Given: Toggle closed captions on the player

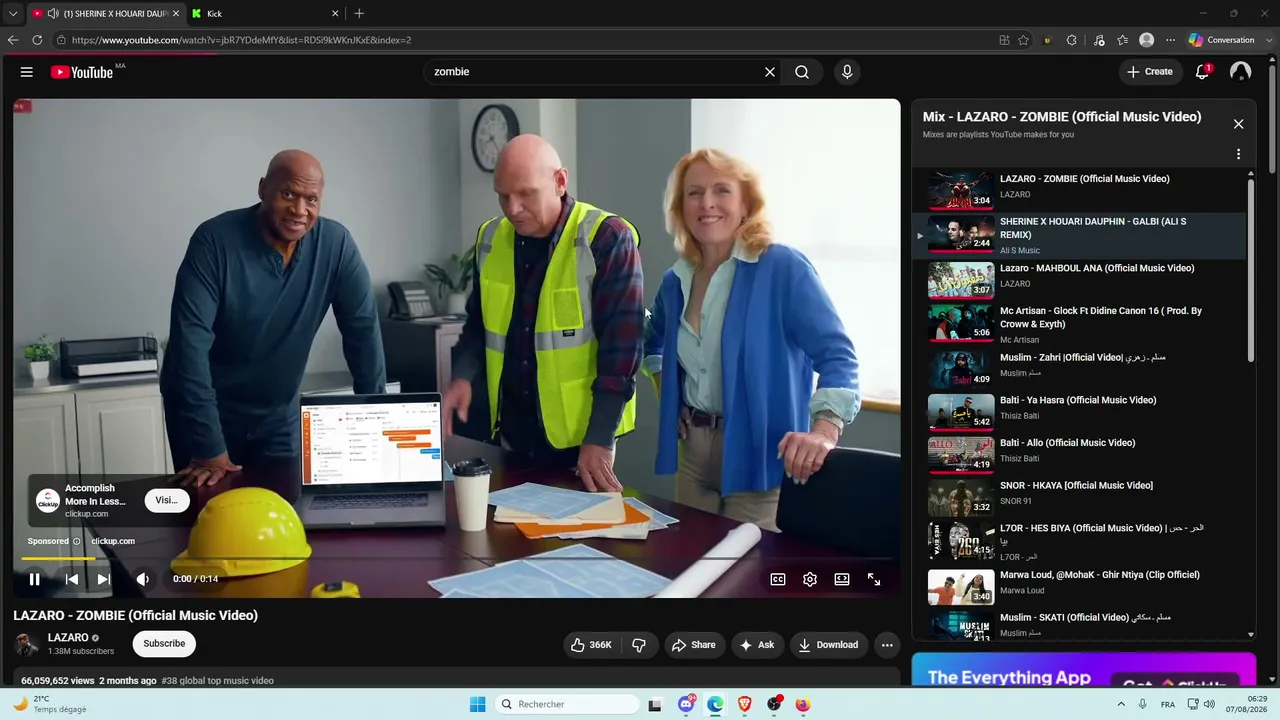Looking at the screenshot, I should coord(778,579).
